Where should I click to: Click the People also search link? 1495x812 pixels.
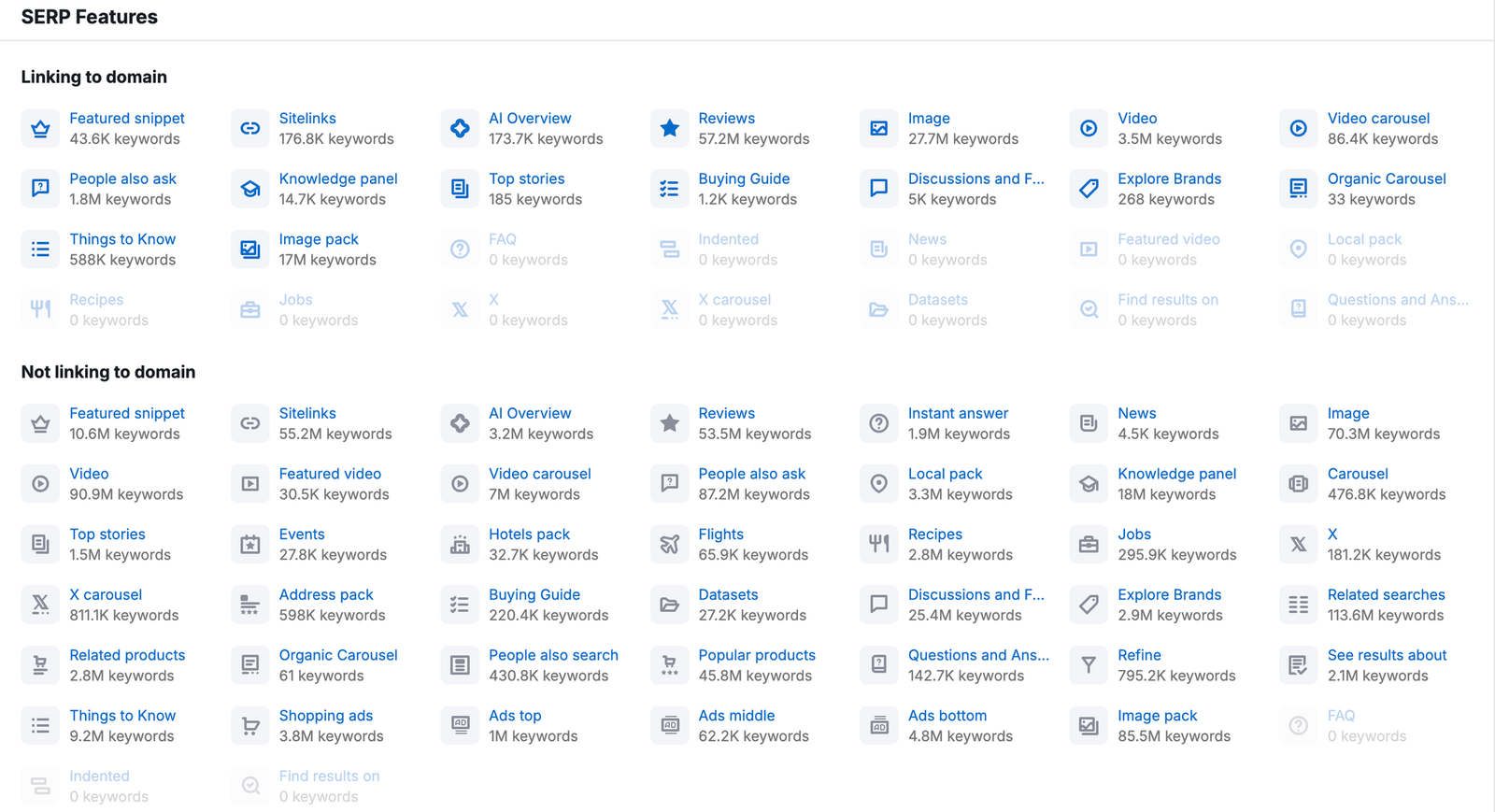553,655
